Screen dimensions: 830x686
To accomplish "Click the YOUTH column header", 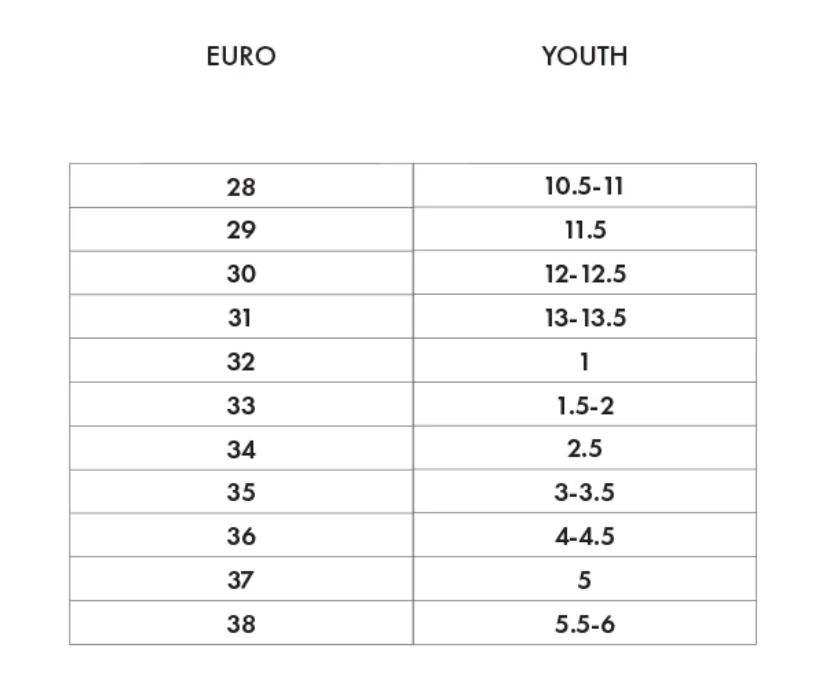I will (x=585, y=57).
